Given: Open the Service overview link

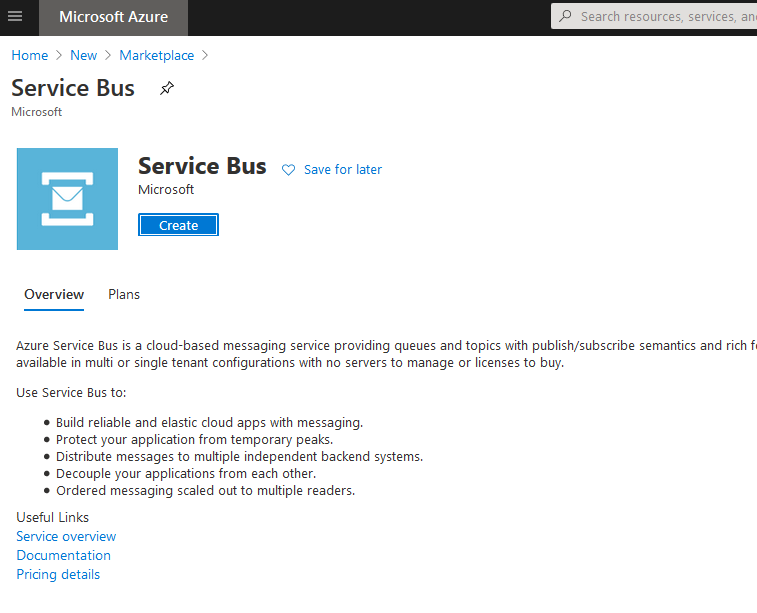Looking at the screenshot, I should click(66, 536).
